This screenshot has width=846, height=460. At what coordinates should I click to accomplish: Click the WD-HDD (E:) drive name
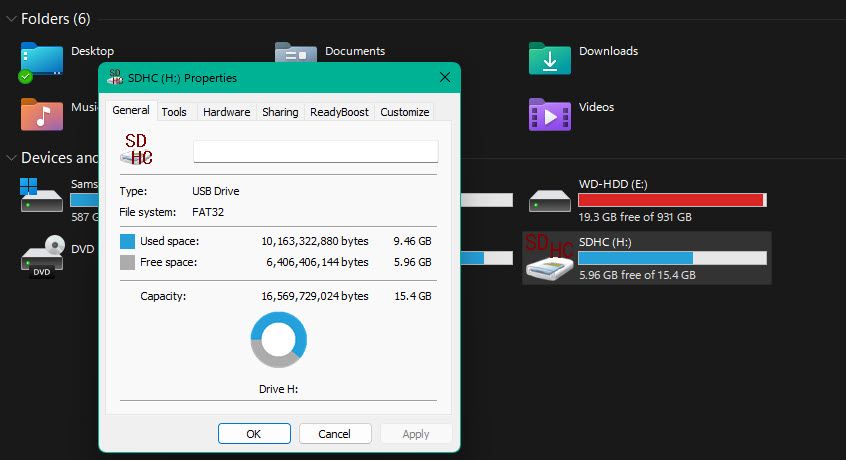(613, 184)
